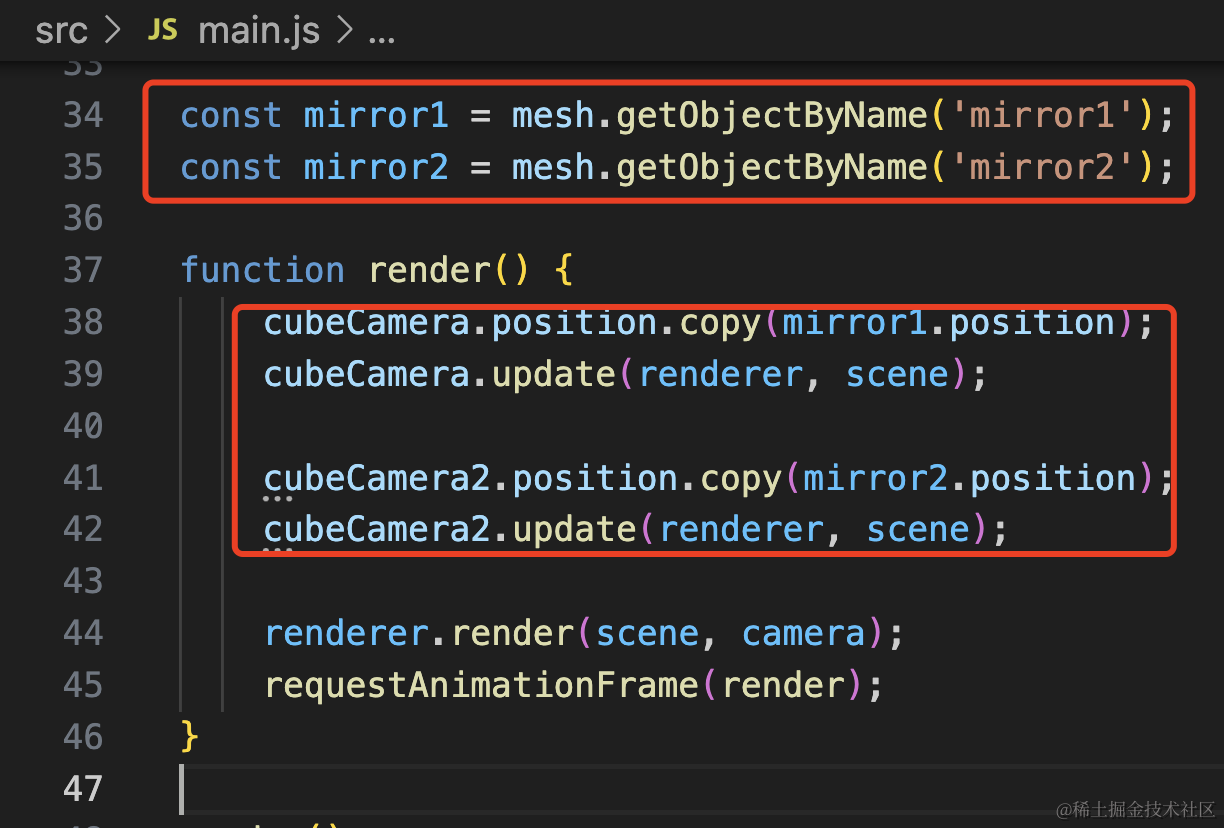Click cubeCamera2 on line 41
The width and height of the screenshot is (1224, 828).
pyautogui.click(x=377, y=478)
